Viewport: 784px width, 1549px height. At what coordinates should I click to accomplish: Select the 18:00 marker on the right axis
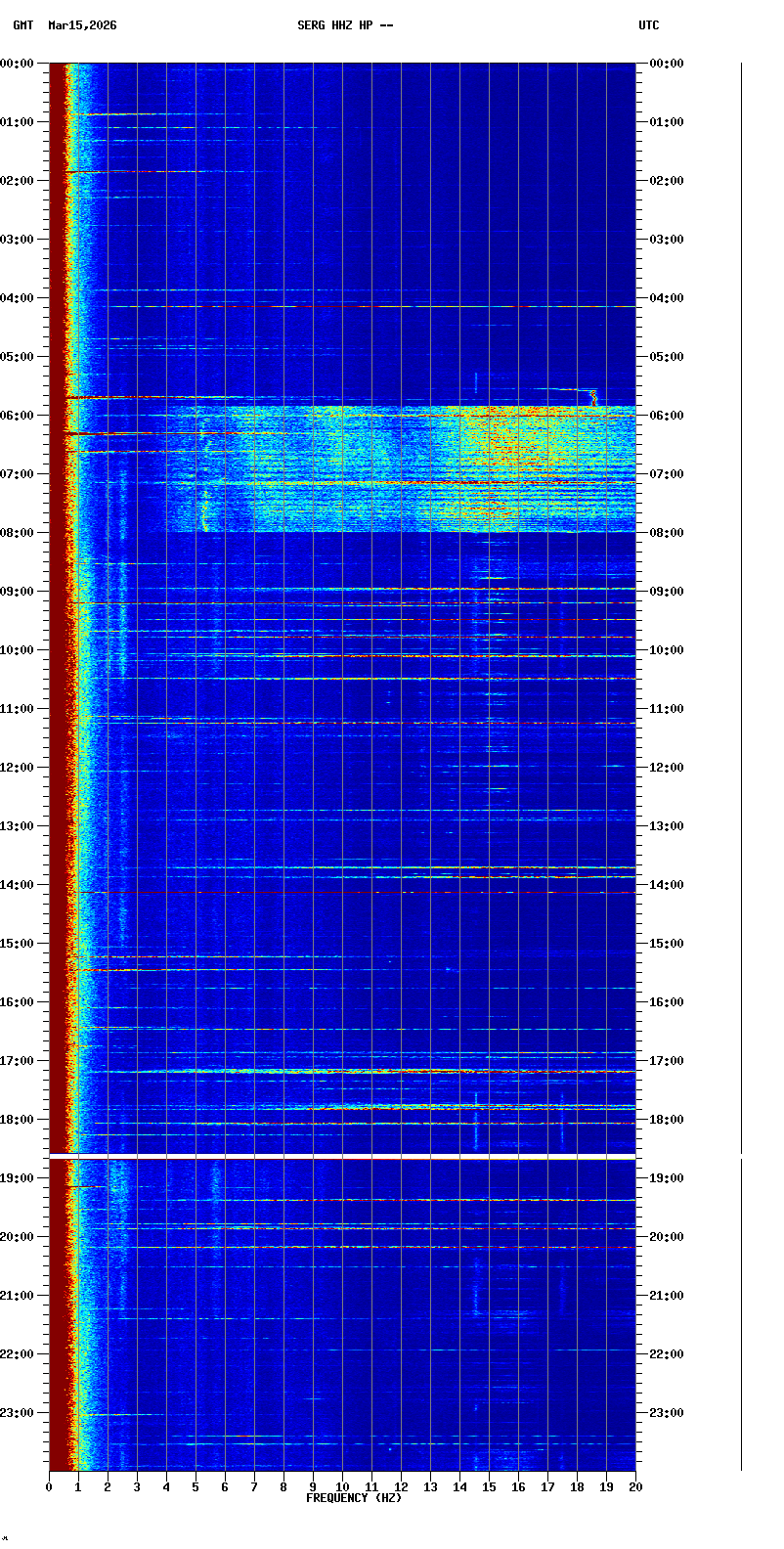667,1120
